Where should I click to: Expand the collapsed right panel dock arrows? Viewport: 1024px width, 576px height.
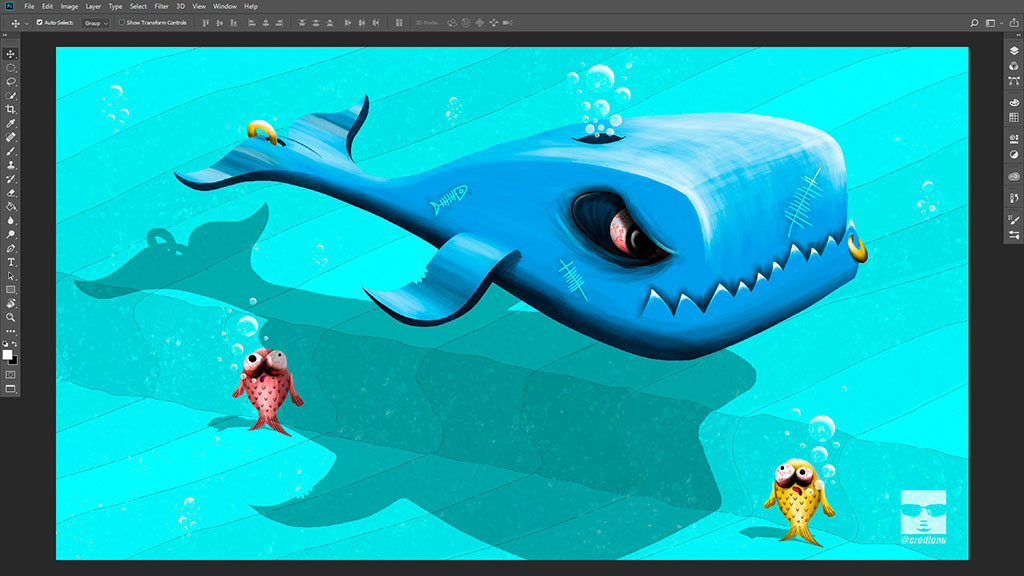[1019, 35]
